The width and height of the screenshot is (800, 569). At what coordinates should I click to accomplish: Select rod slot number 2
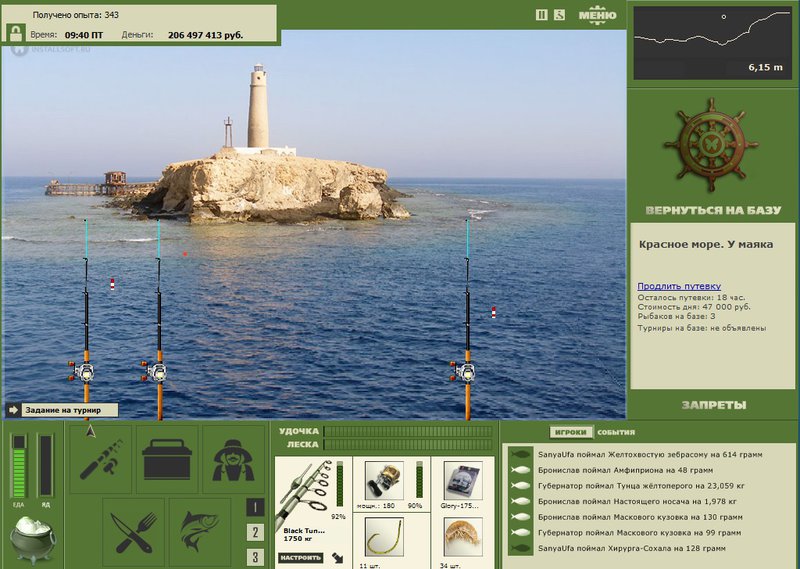(x=255, y=532)
